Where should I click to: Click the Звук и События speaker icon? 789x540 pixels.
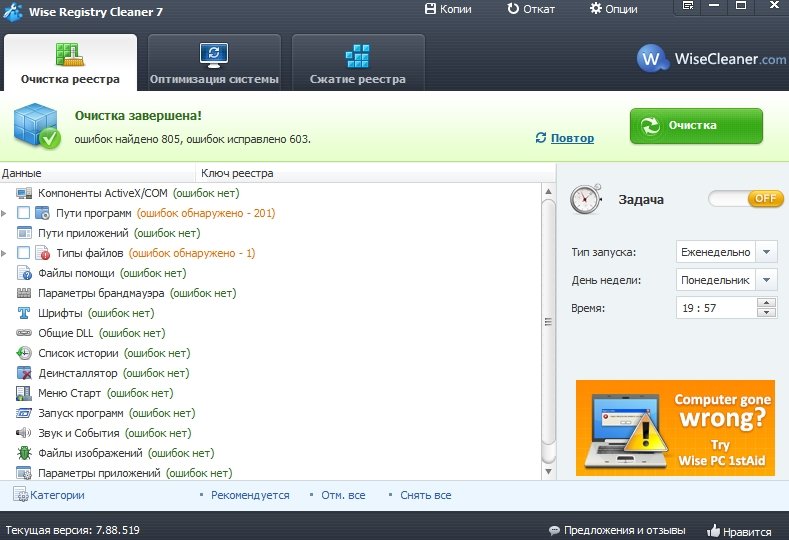click(x=24, y=433)
